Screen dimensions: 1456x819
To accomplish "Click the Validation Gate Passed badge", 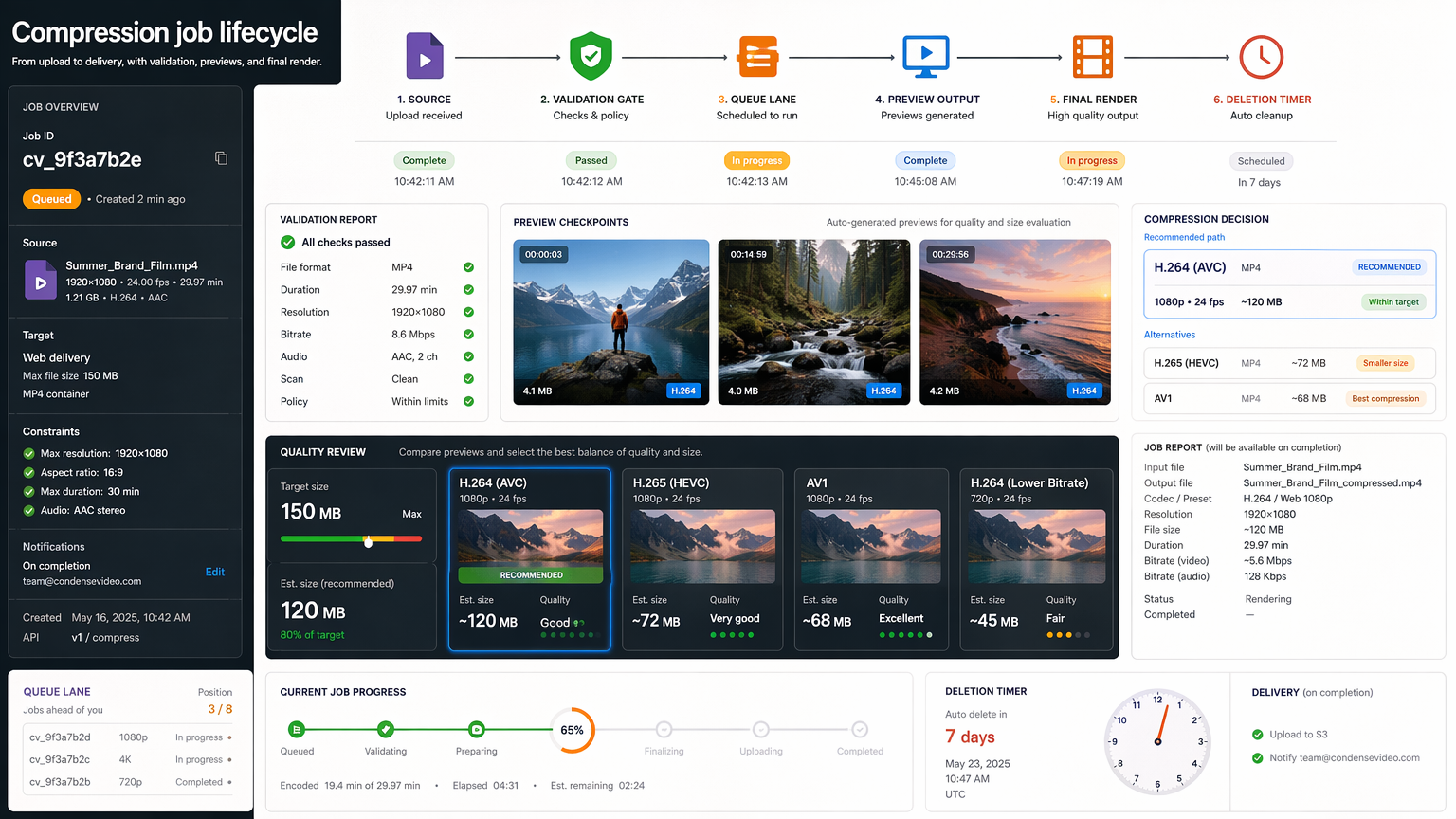I will 591,160.
